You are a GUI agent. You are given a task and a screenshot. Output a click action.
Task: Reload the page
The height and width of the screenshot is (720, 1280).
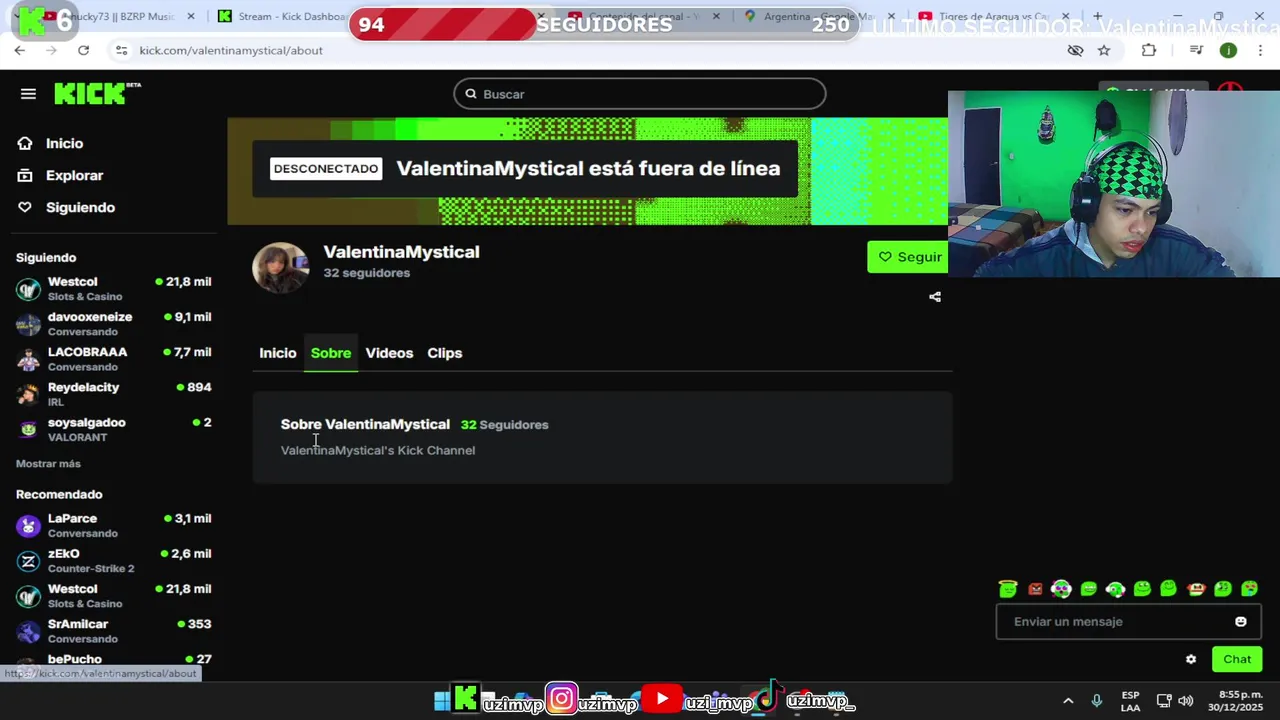83,50
